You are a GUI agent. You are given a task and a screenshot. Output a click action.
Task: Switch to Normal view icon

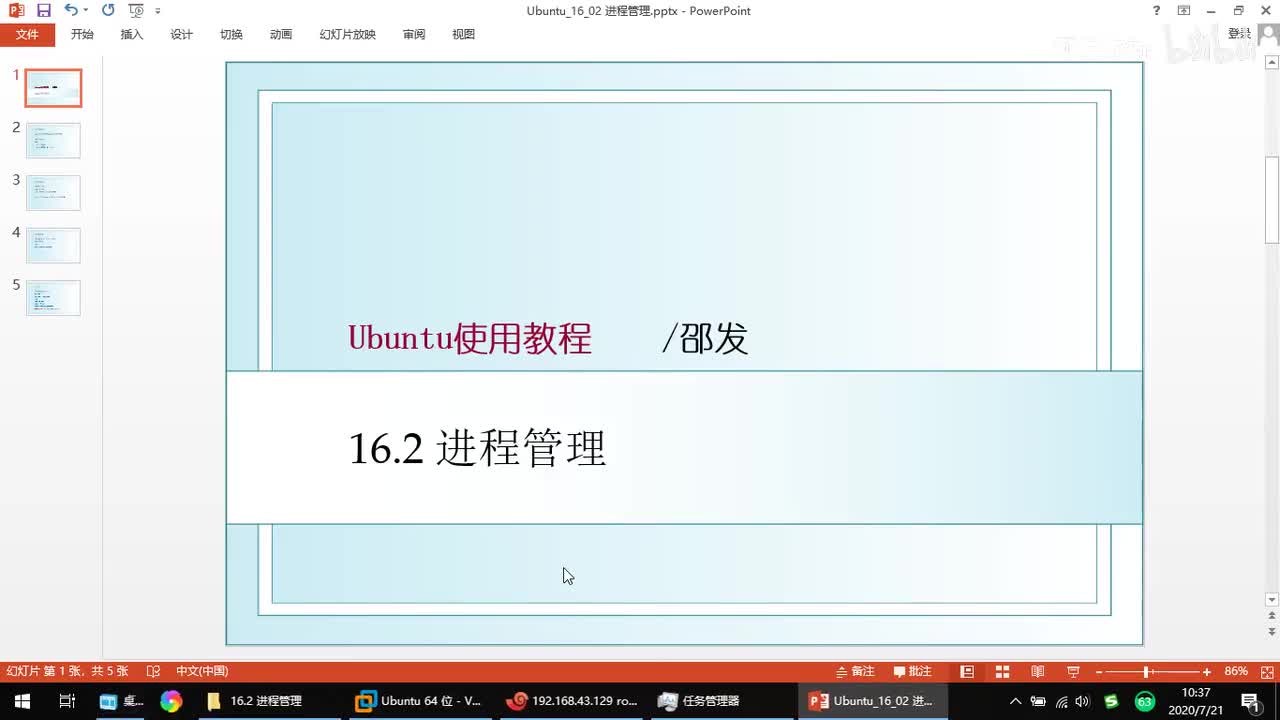(x=967, y=671)
